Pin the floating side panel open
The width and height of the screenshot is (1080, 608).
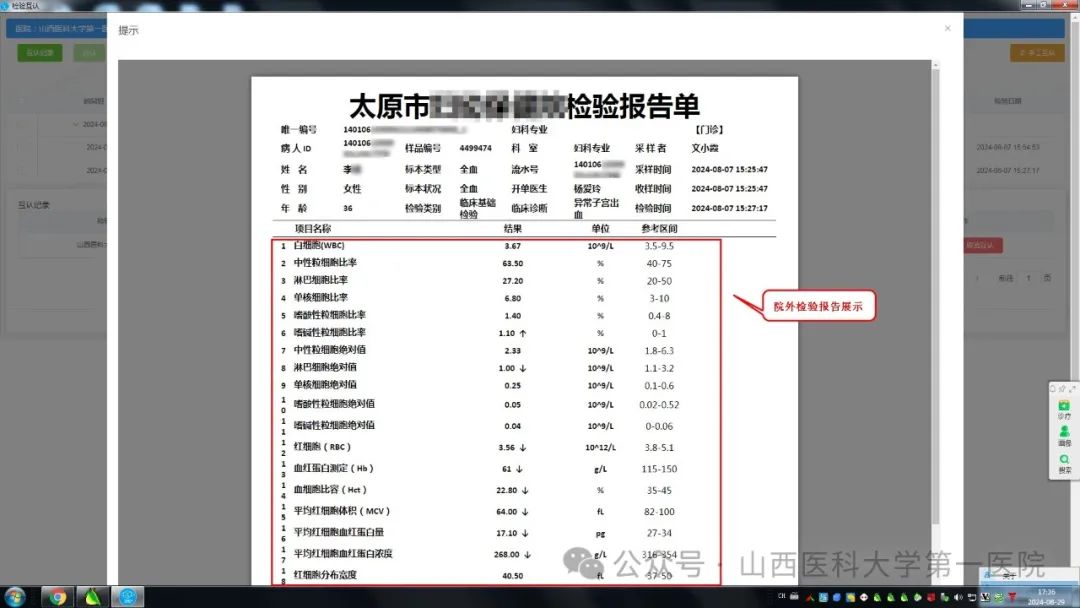[x=1062, y=388]
